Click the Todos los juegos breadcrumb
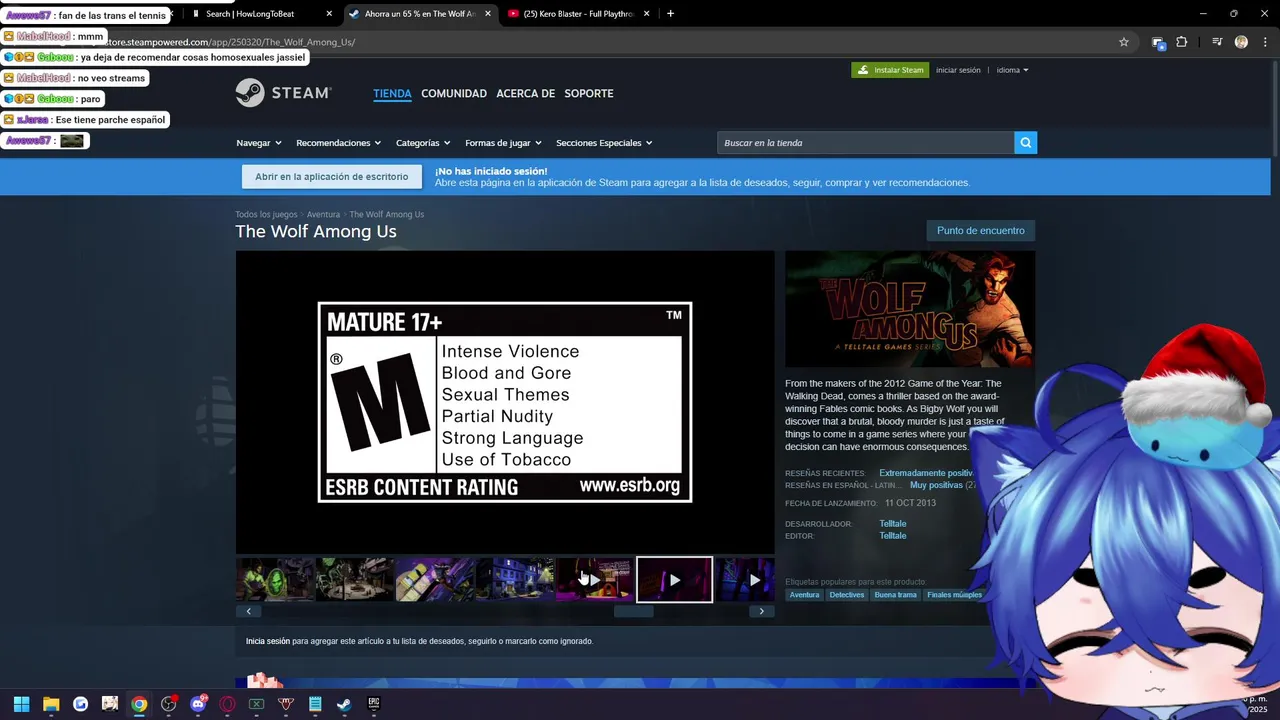The image size is (1280, 720). pyautogui.click(x=266, y=214)
